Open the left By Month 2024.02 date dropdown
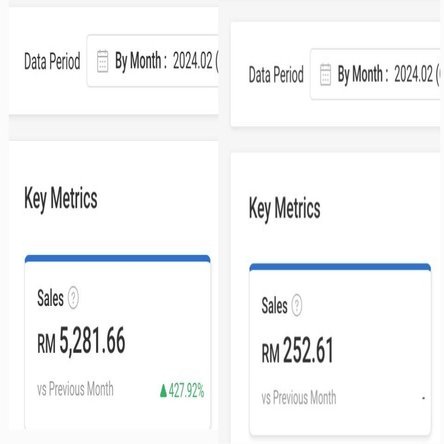 point(153,61)
